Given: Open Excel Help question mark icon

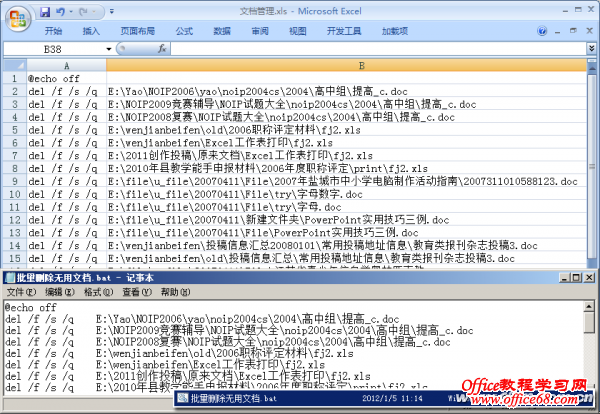Looking at the screenshot, I should click(542, 31).
